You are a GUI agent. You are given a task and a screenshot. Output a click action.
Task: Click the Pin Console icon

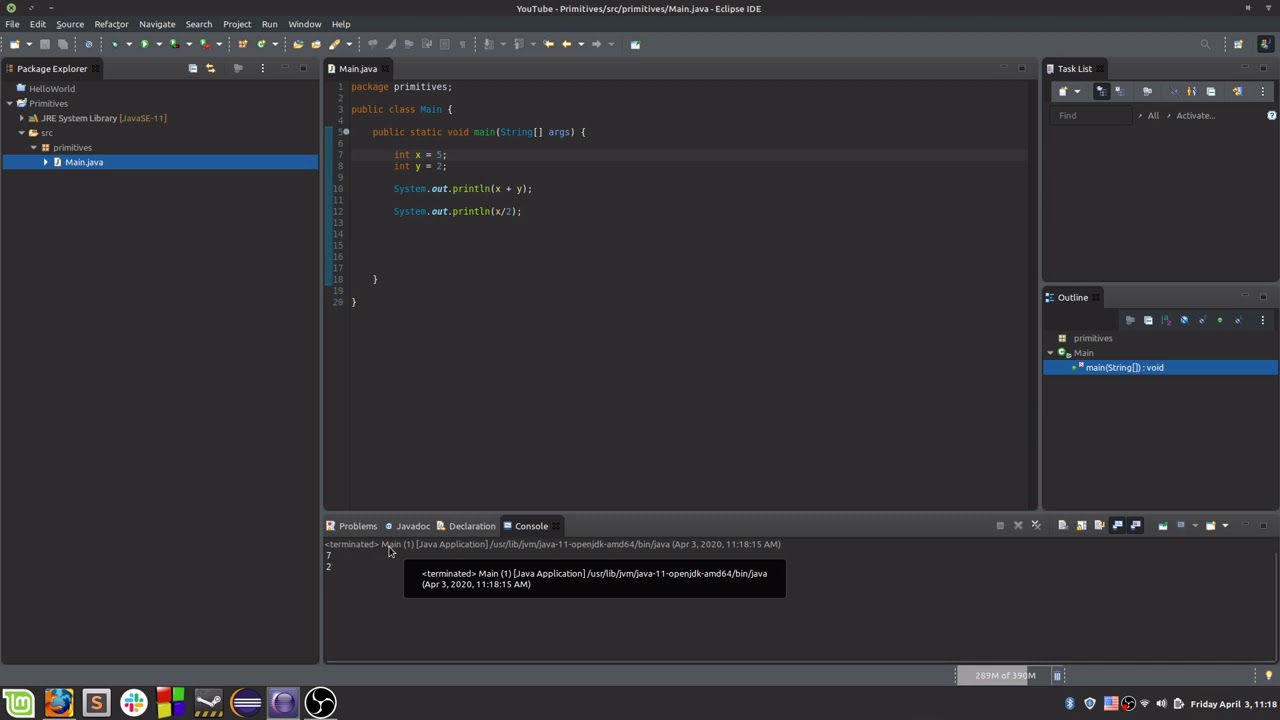tap(1163, 525)
